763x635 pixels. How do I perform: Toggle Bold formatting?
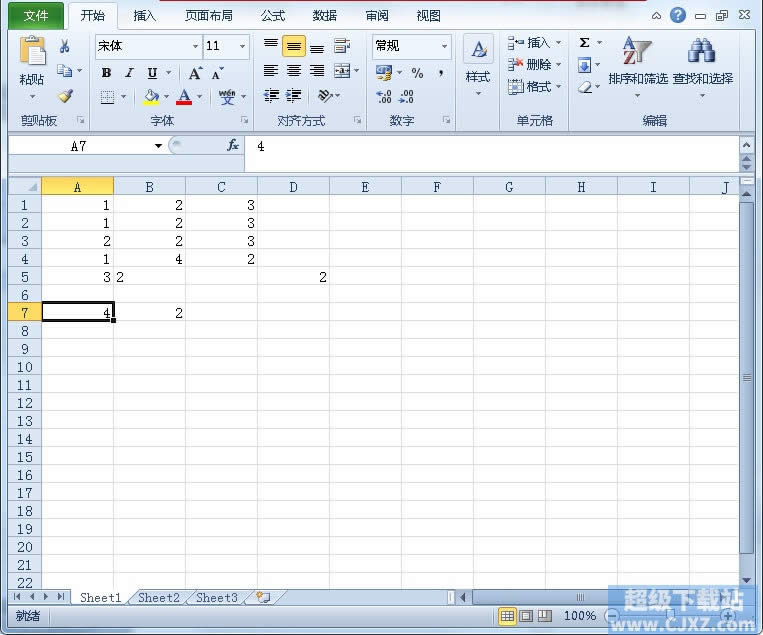click(x=106, y=73)
